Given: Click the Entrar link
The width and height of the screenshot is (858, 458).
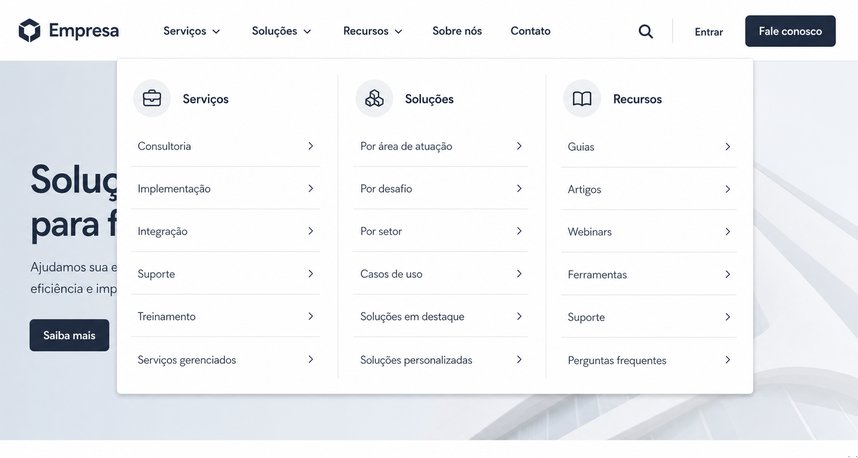Looking at the screenshot, I should [x=709, y=32].
